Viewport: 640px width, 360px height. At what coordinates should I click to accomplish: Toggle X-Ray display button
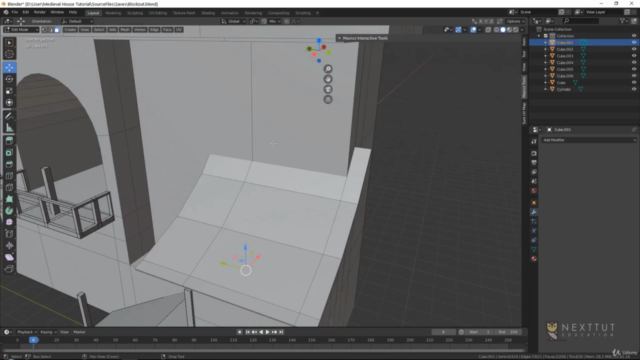click(488, 30)
